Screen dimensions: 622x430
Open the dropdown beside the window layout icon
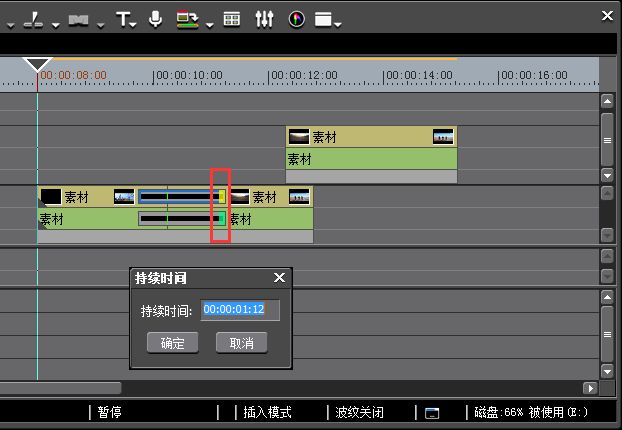tap(339, 23)
